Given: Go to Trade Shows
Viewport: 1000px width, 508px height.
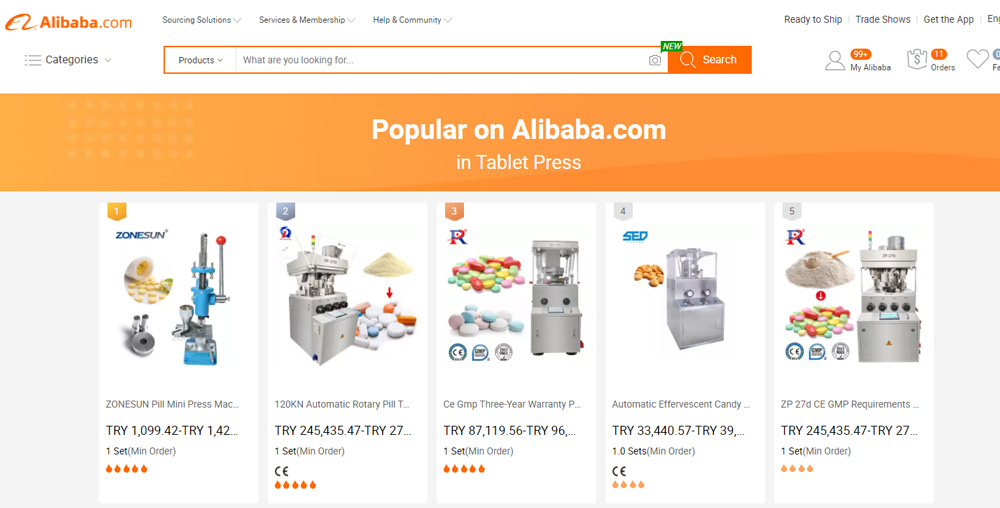Looking at the screenshot, I should [883, 20].
